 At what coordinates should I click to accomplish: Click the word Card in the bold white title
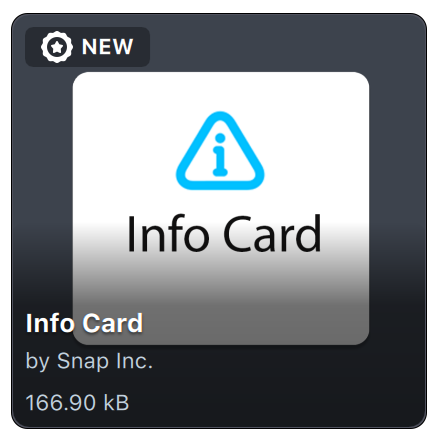(113, 323)
